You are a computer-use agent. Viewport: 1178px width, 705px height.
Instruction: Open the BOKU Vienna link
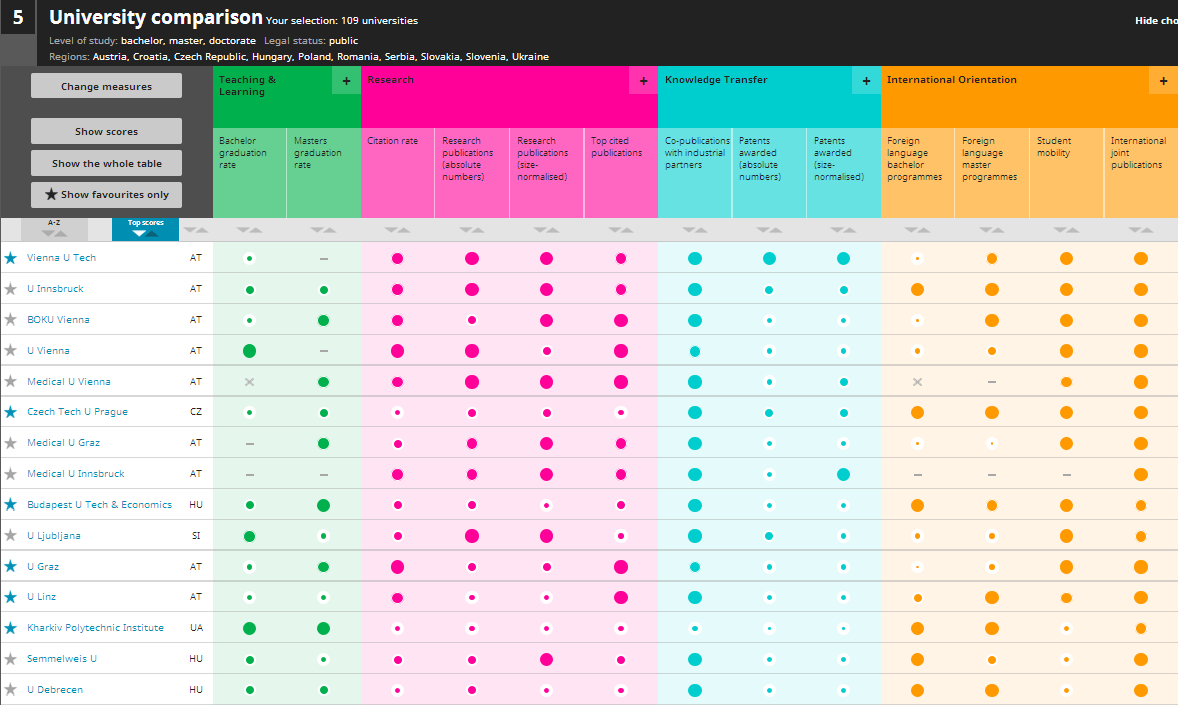point(58,319)
